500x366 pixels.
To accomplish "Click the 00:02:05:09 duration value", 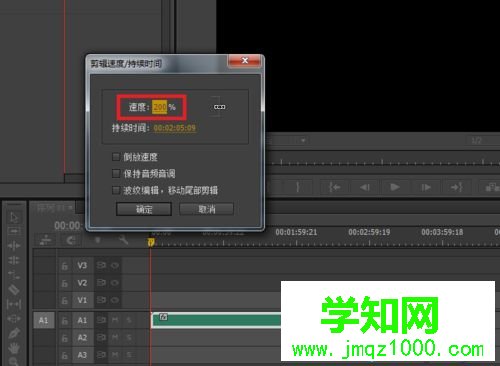I will [175, 128].
